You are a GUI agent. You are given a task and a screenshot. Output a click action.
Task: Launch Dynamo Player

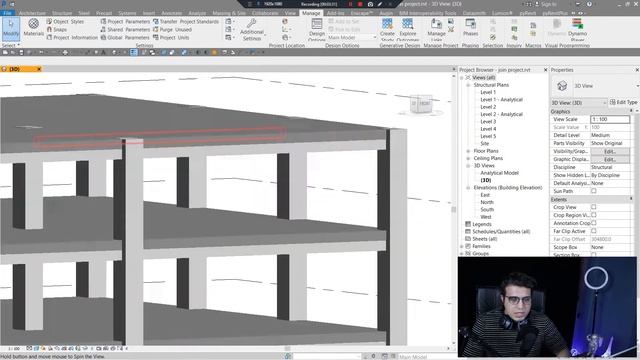coord(577,29)
